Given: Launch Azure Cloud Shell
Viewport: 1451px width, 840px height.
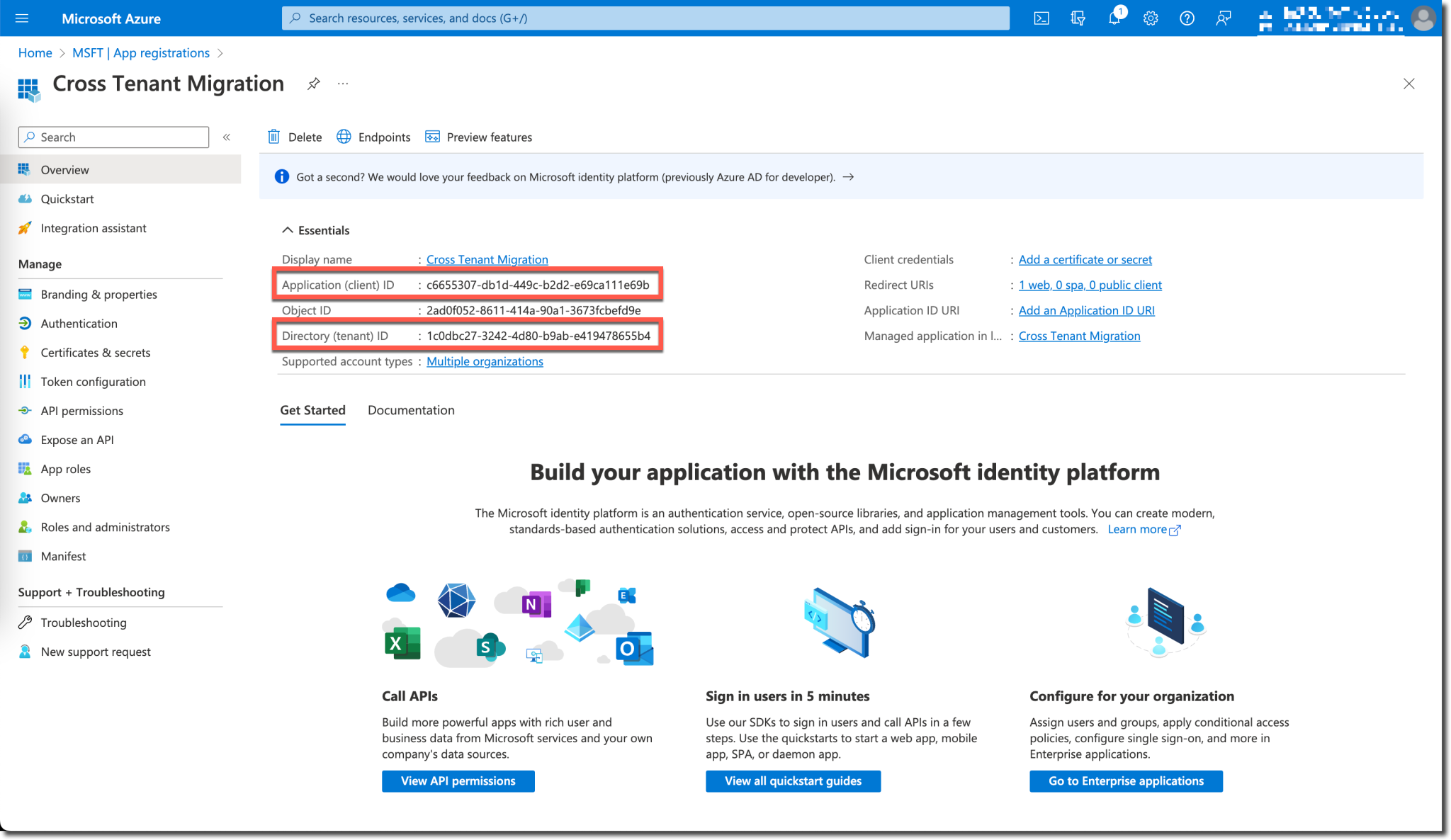Looking at the screenshot, I should [1041, 18].
